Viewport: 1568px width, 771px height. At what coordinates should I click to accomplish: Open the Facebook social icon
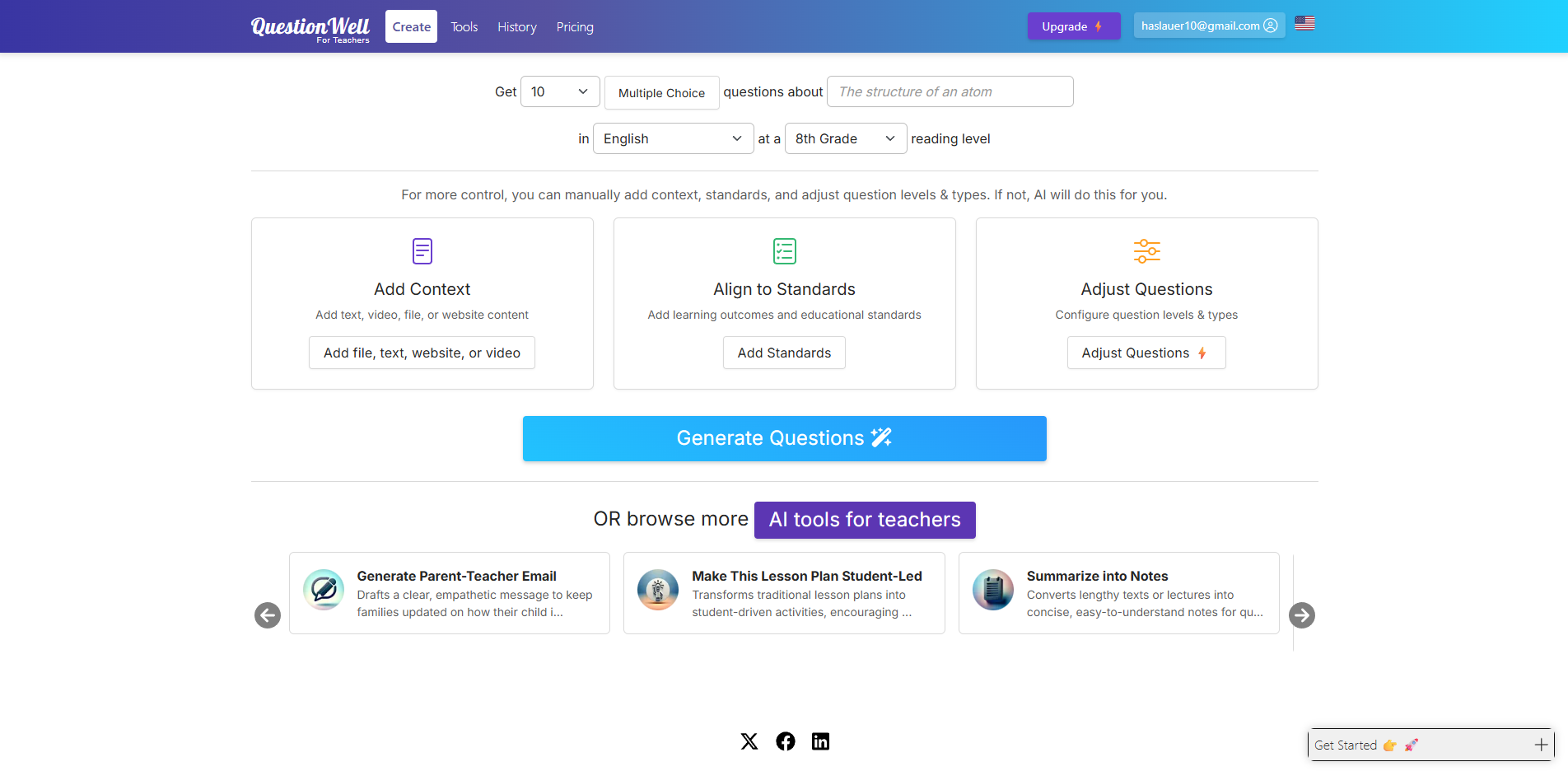point(786,741)
